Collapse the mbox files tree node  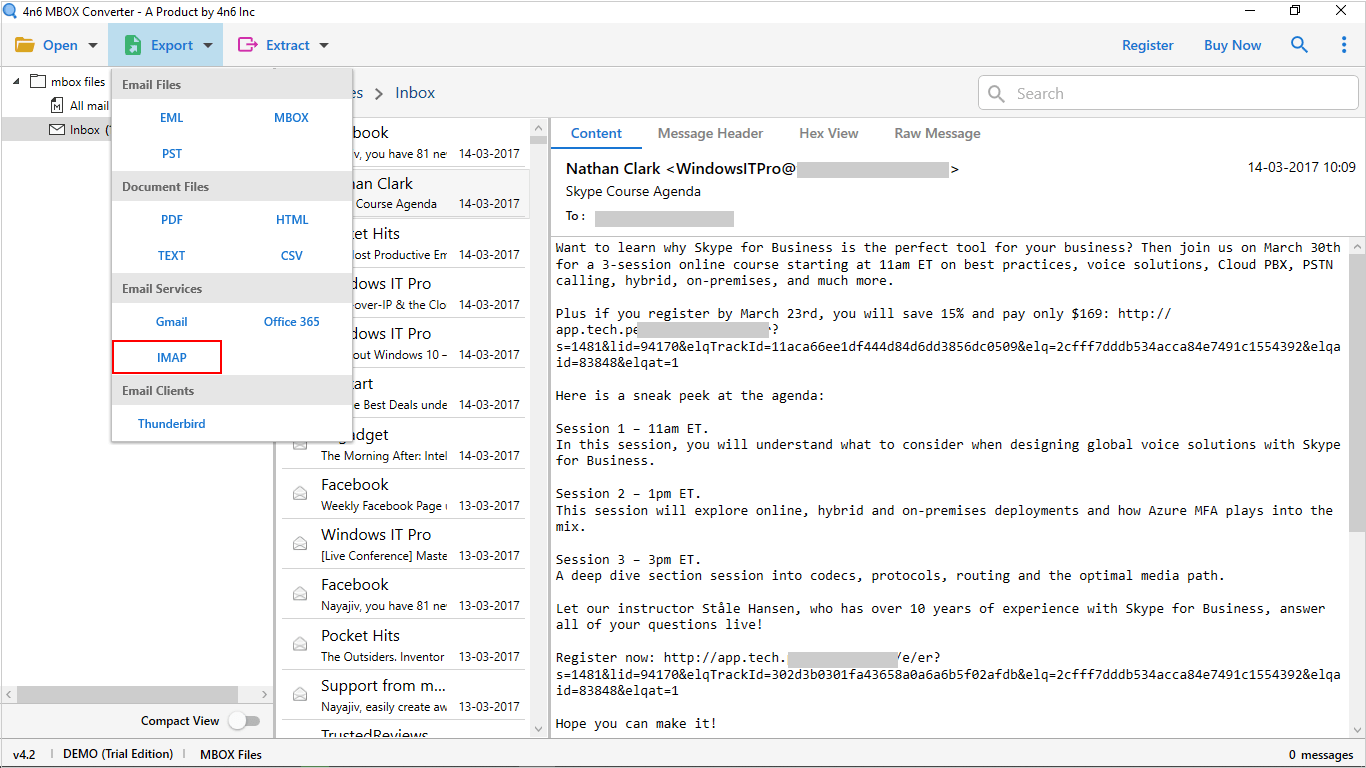16,82
